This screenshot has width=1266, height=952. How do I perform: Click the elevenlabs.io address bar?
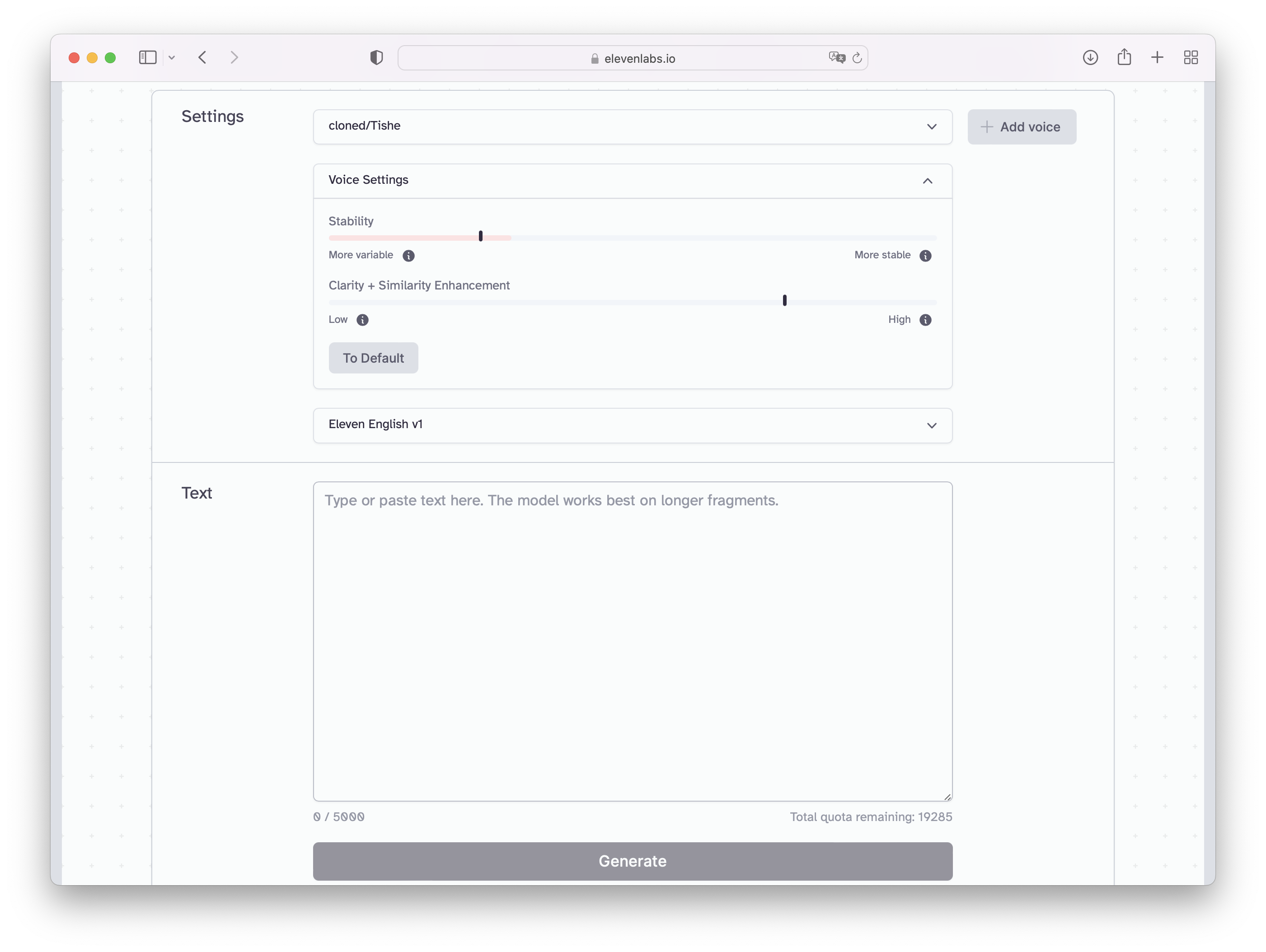(x=633, y=58)
